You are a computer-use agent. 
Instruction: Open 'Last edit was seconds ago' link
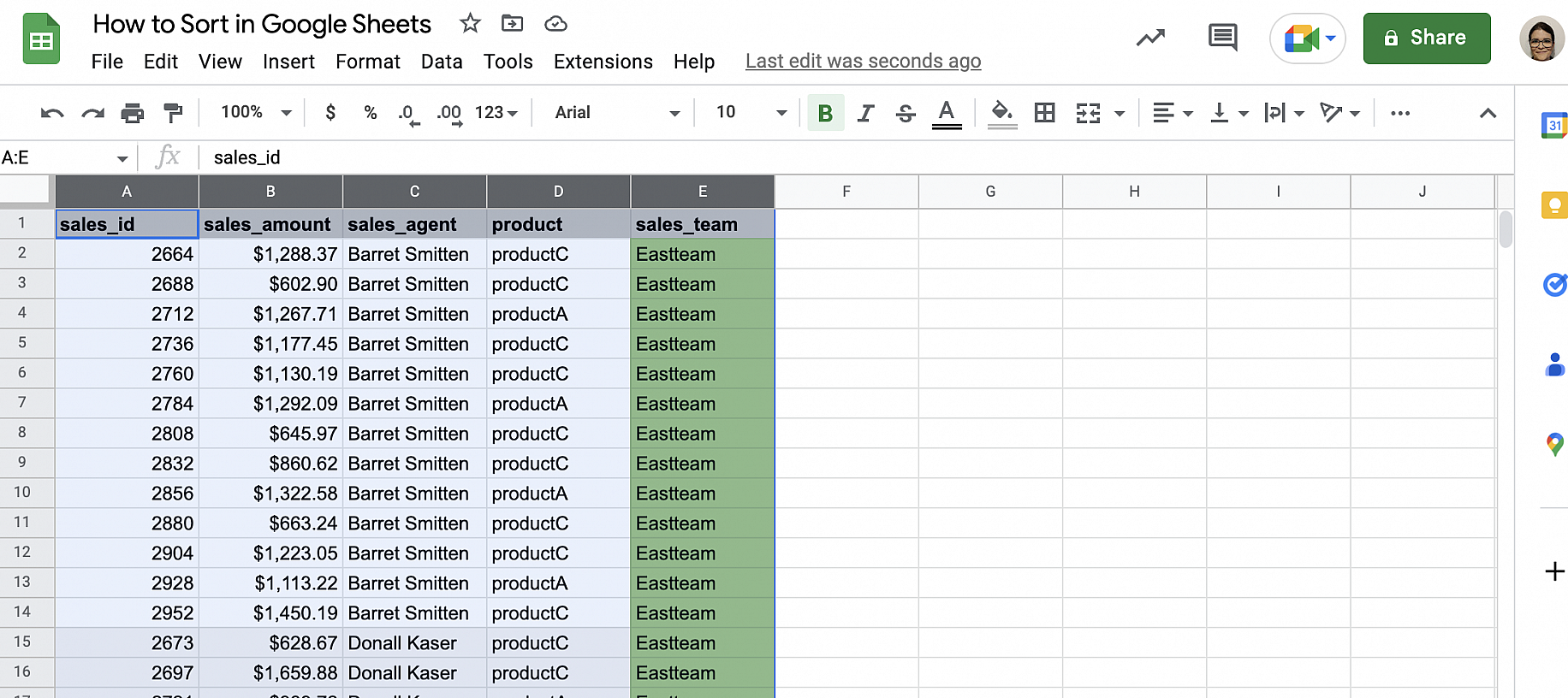coord(863,62)
